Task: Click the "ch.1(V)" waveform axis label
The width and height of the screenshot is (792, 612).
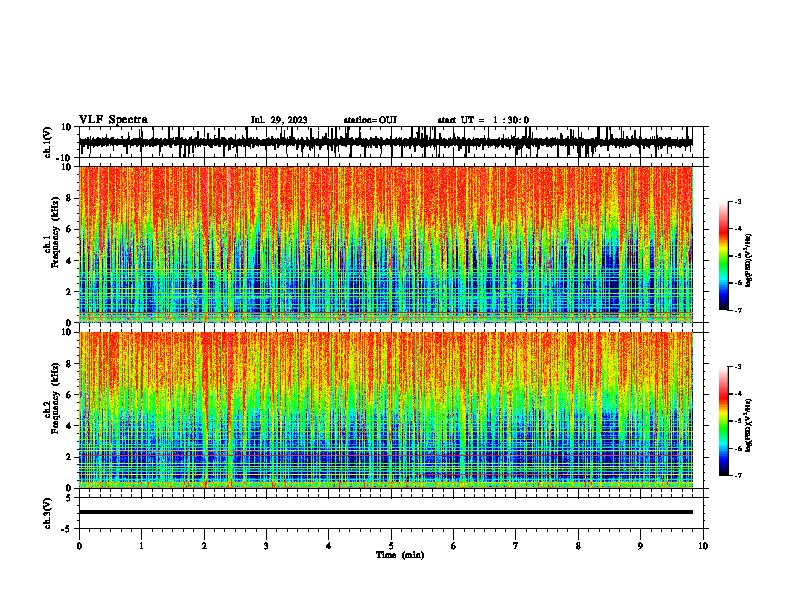Action: (x=48, y=142)
